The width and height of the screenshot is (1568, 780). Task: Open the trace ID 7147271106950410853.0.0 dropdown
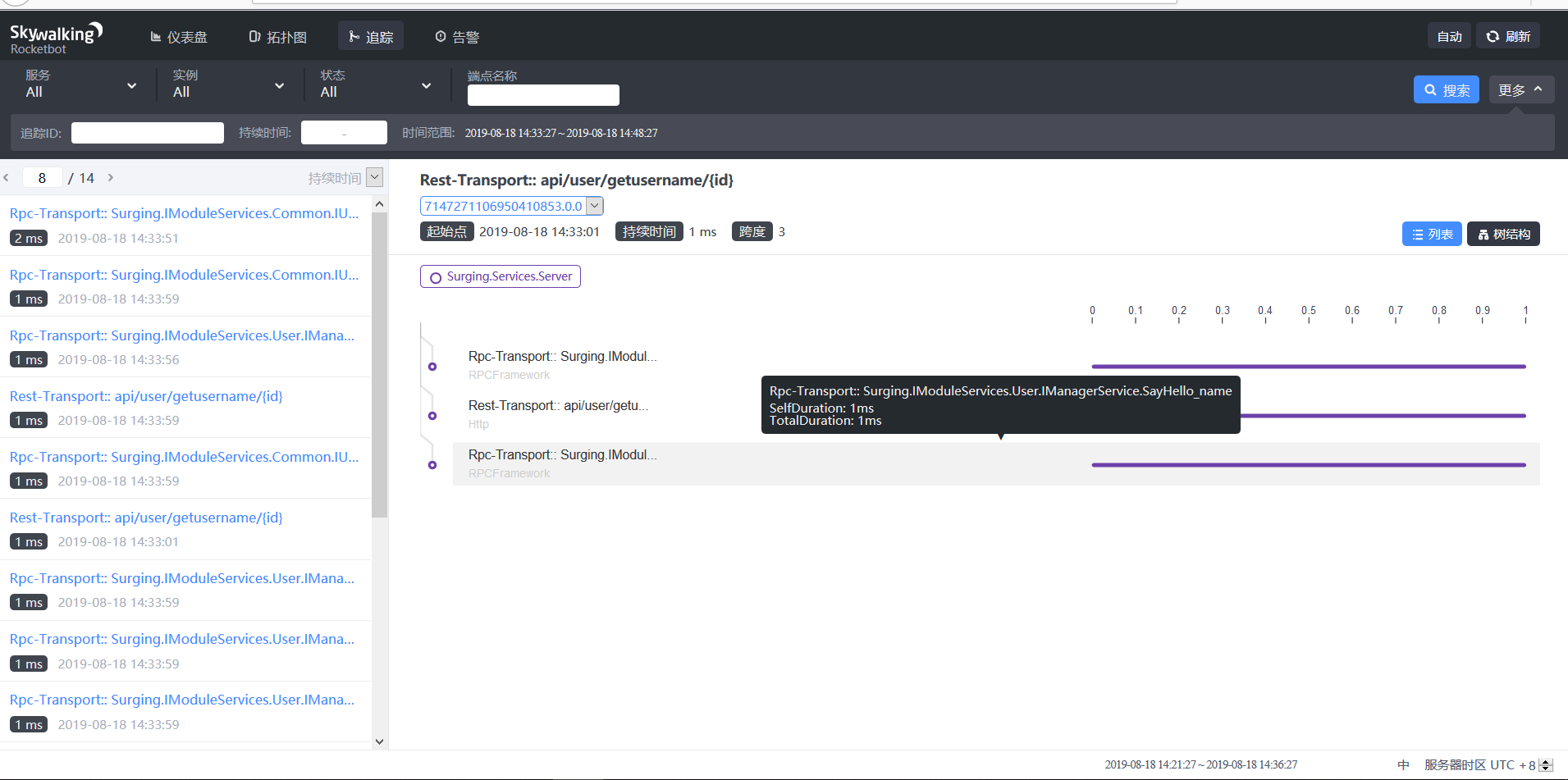(x=512, y=206)
